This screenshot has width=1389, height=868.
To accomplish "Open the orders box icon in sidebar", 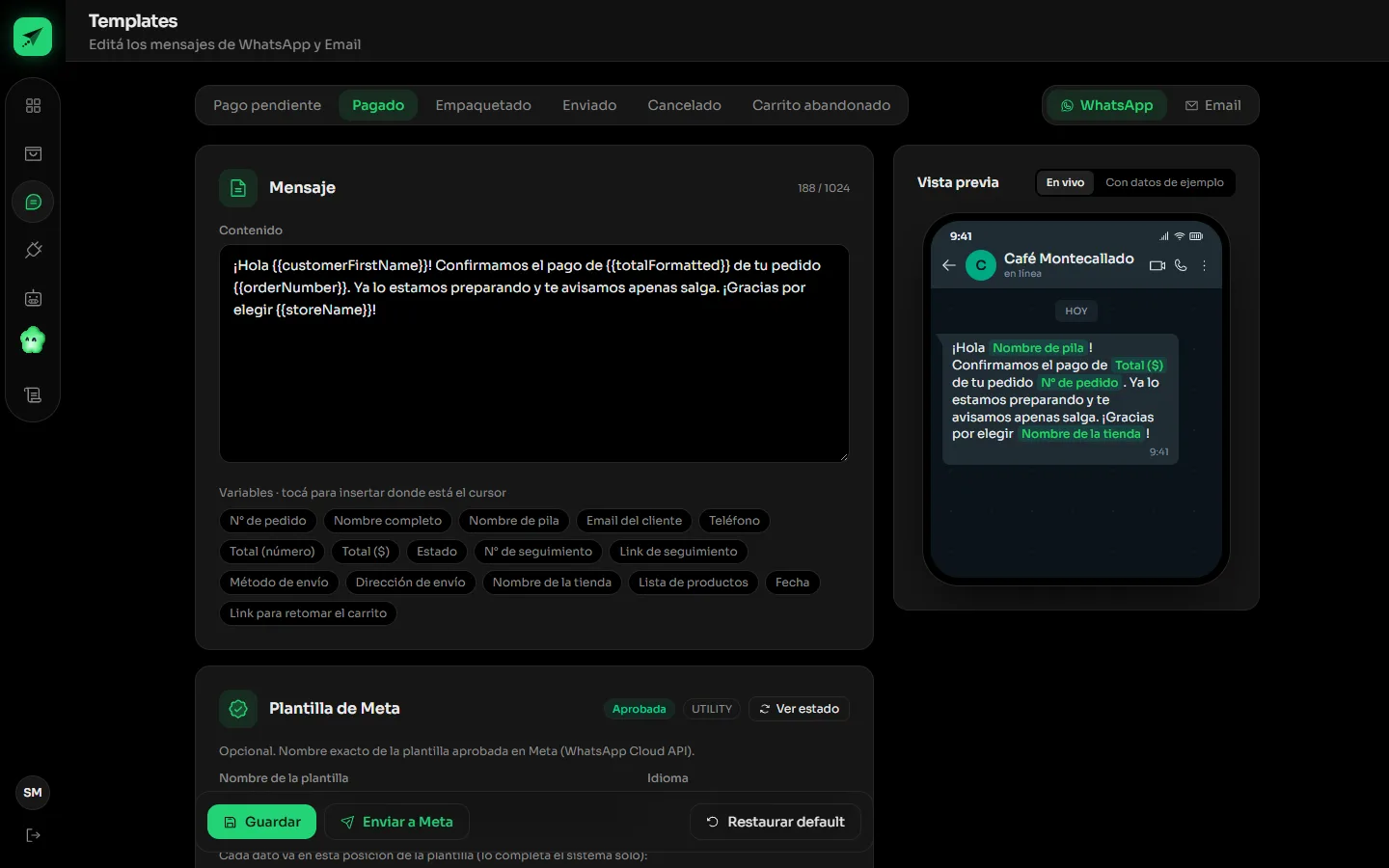I will [33, 153].
